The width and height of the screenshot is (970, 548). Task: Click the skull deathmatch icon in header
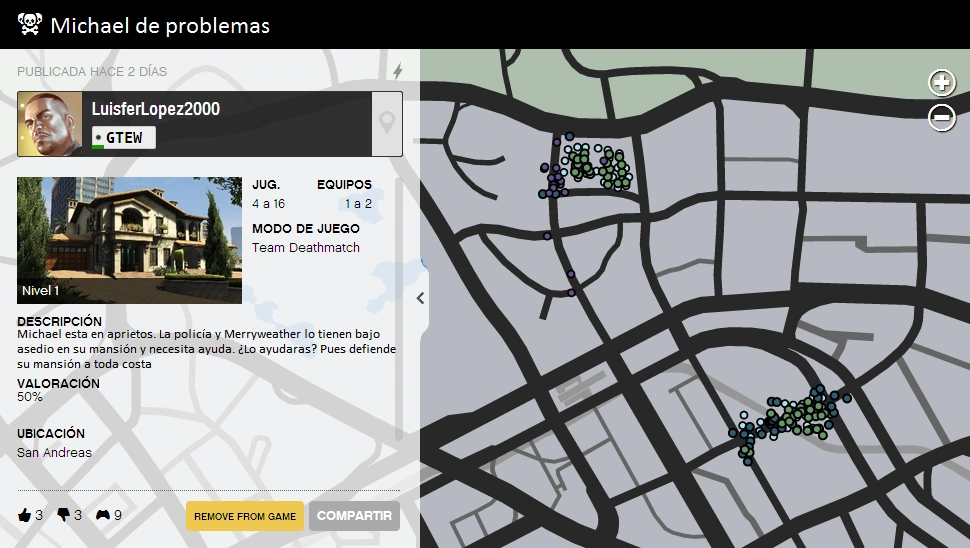29,25
